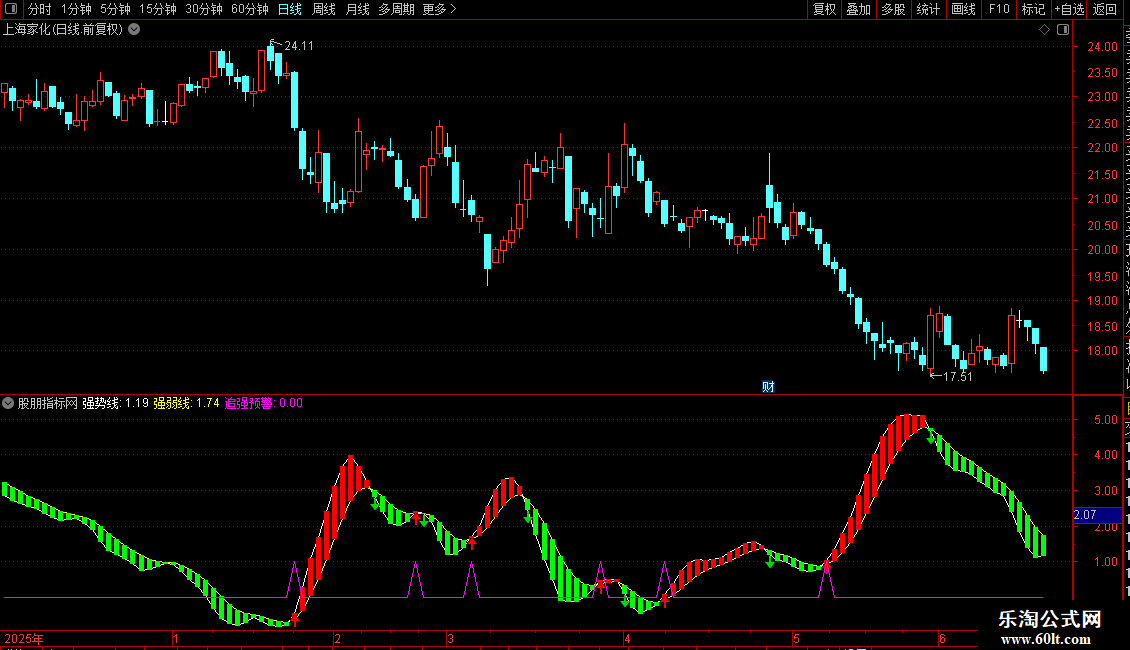The height and width of the screenshot is (650, 1130).
Task: Click the 24.11 high price label
Action: [x=299, y=46]
